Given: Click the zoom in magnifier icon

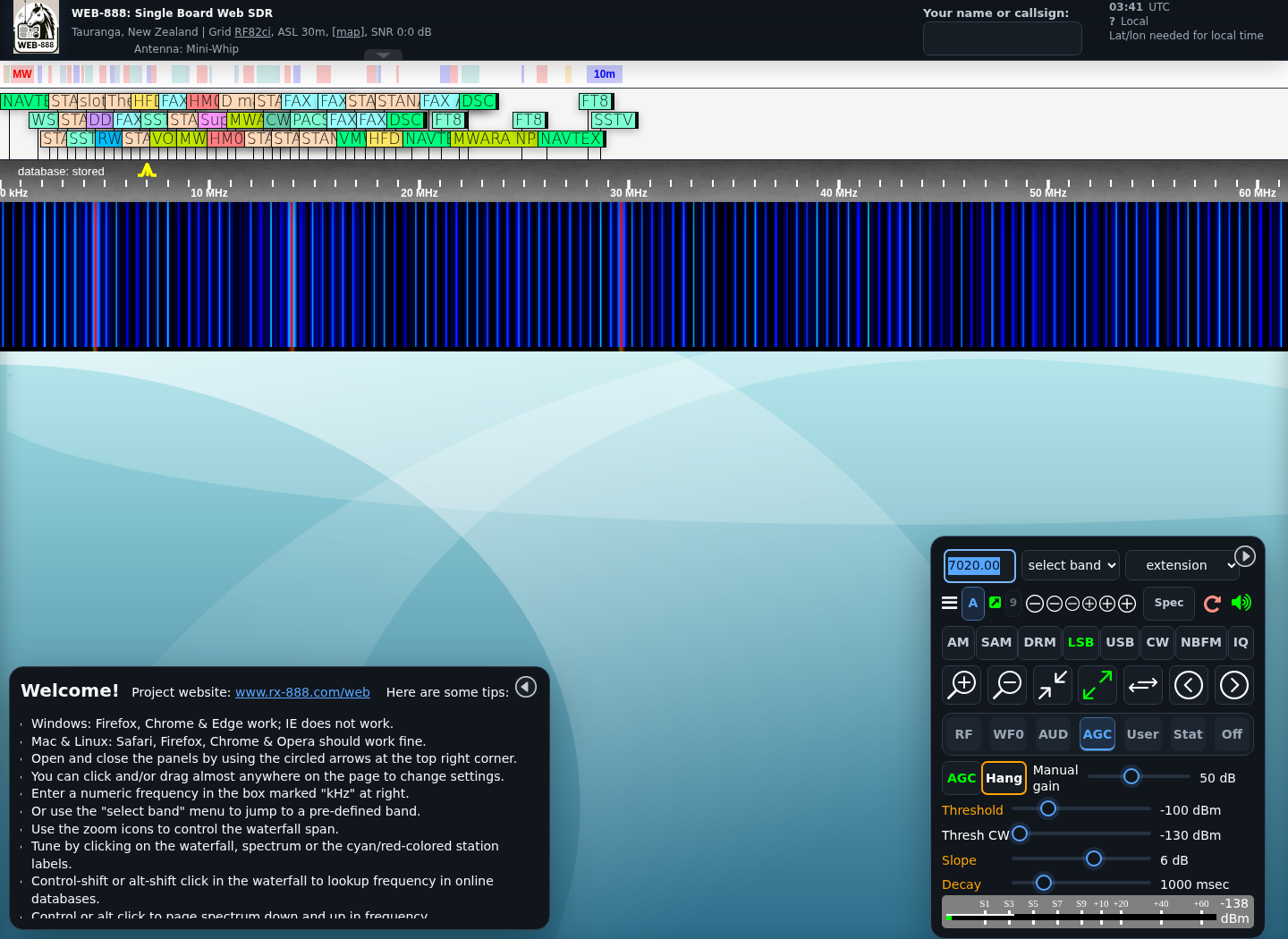Looking at the screenshot, I should click(x=962, y=685).
